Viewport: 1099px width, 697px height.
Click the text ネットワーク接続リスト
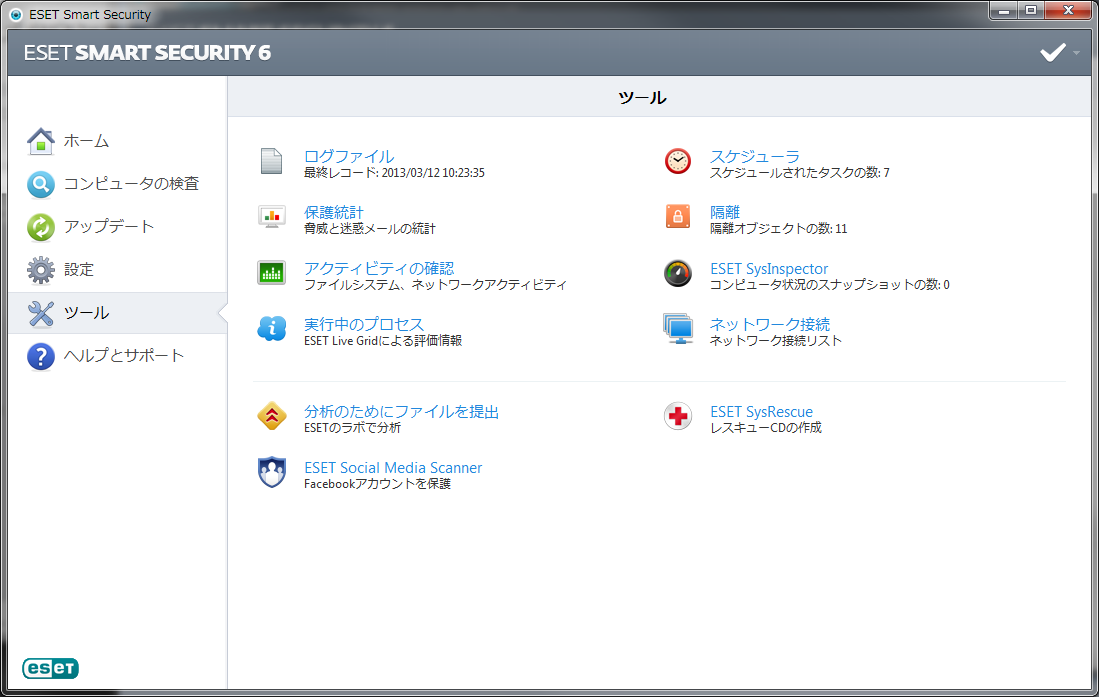pos(776,341)
